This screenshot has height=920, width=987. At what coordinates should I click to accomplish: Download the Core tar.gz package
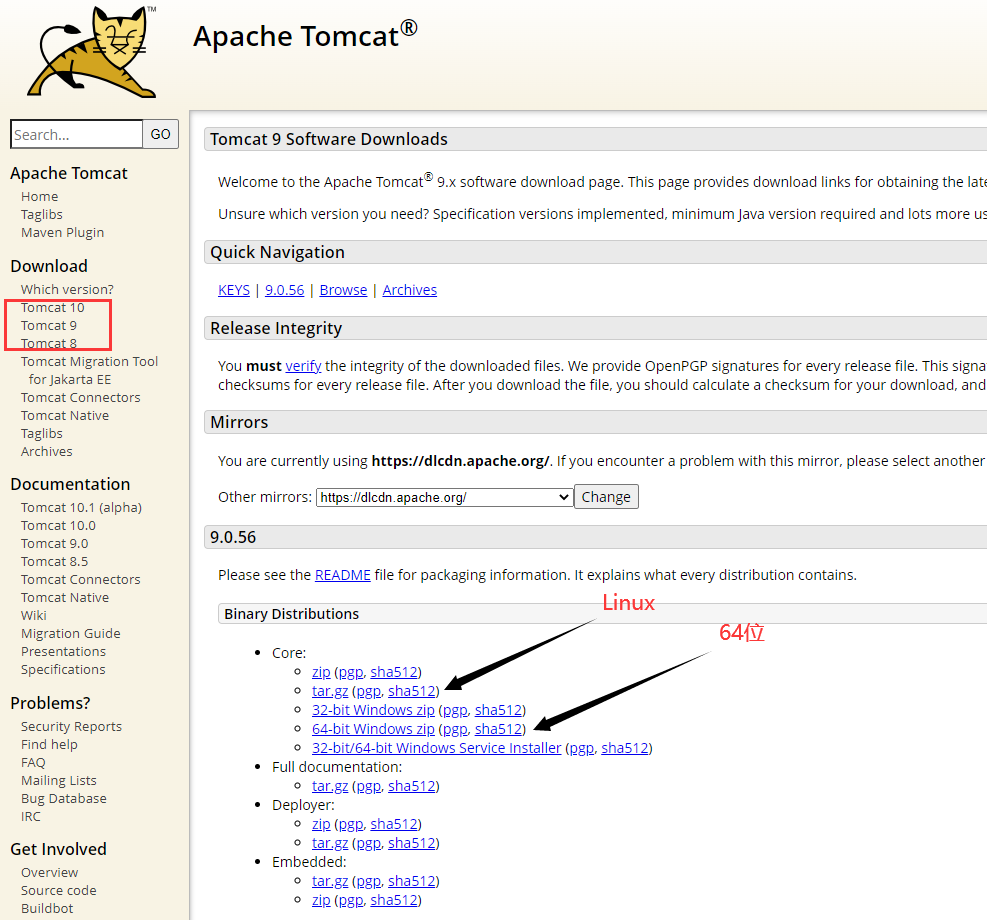[330, 691]
